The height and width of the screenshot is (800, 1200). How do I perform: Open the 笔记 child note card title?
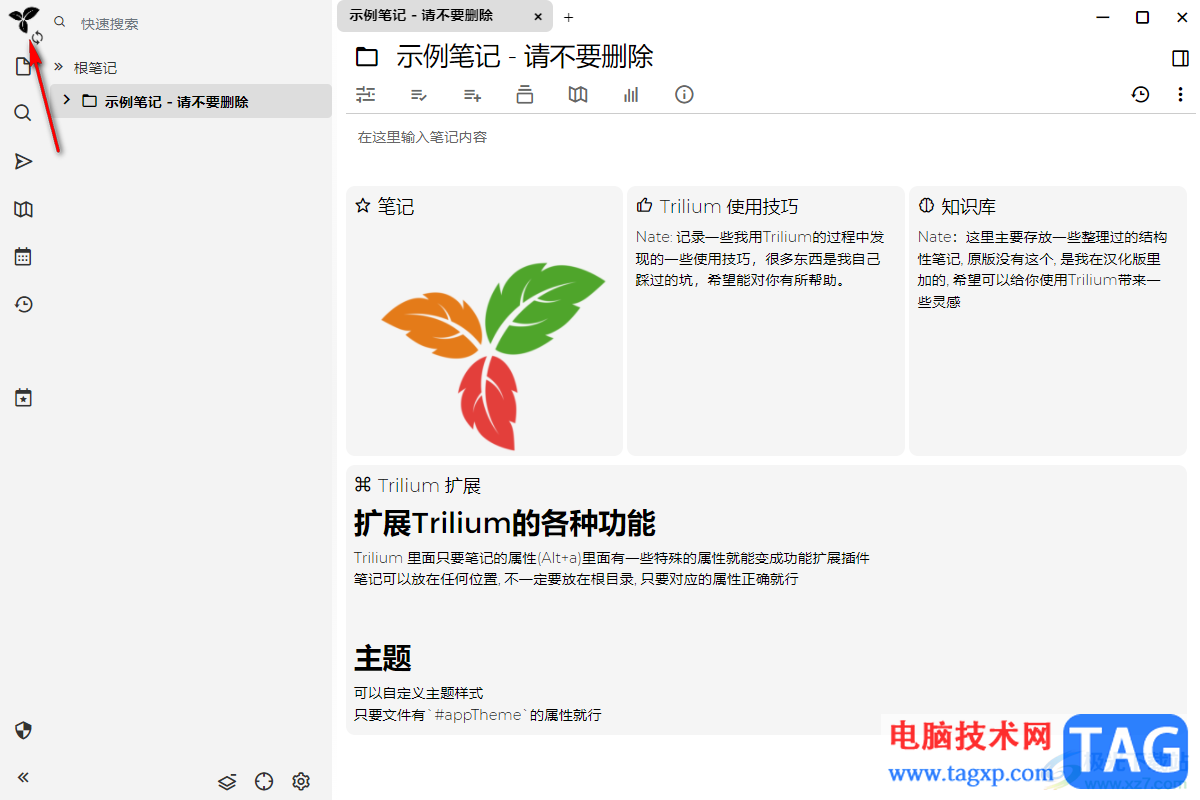point(396,207)
